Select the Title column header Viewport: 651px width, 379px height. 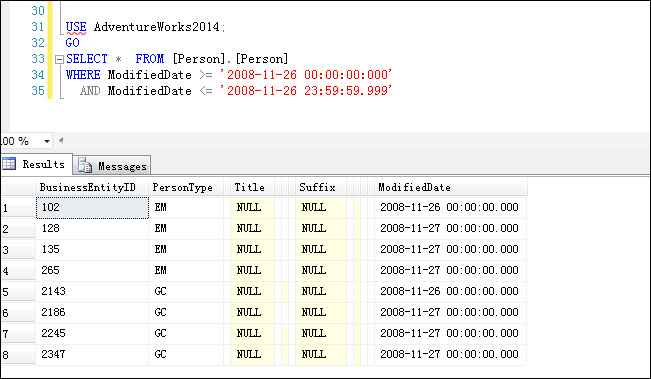click(x=252, y=188)
